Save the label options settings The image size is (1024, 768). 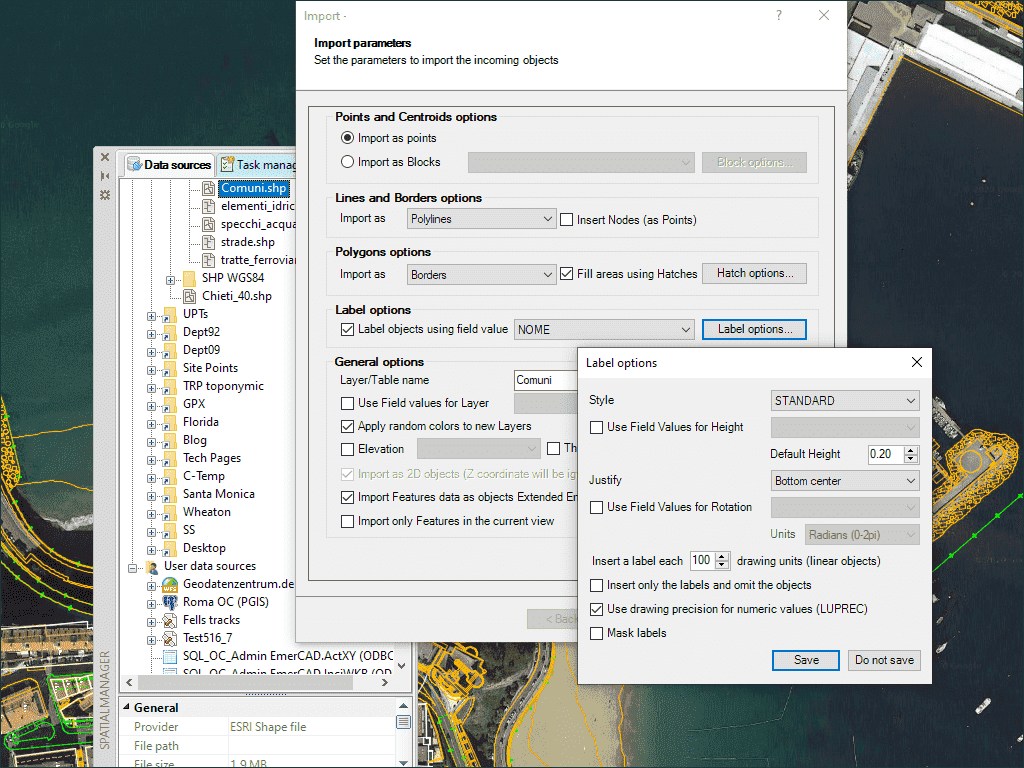805,660
